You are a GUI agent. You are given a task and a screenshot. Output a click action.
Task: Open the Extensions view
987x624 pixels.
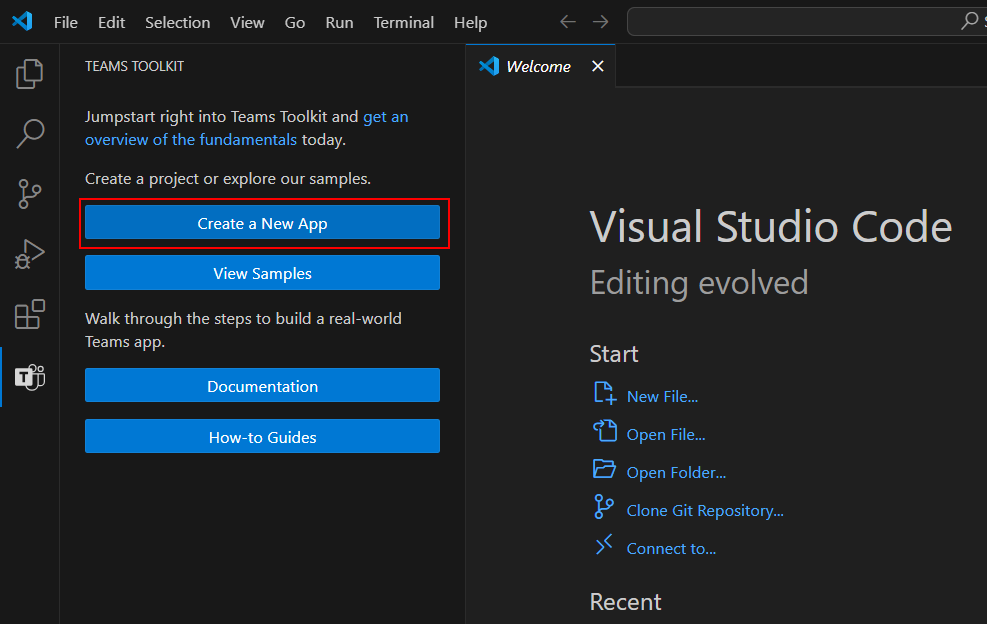(29, 314)
